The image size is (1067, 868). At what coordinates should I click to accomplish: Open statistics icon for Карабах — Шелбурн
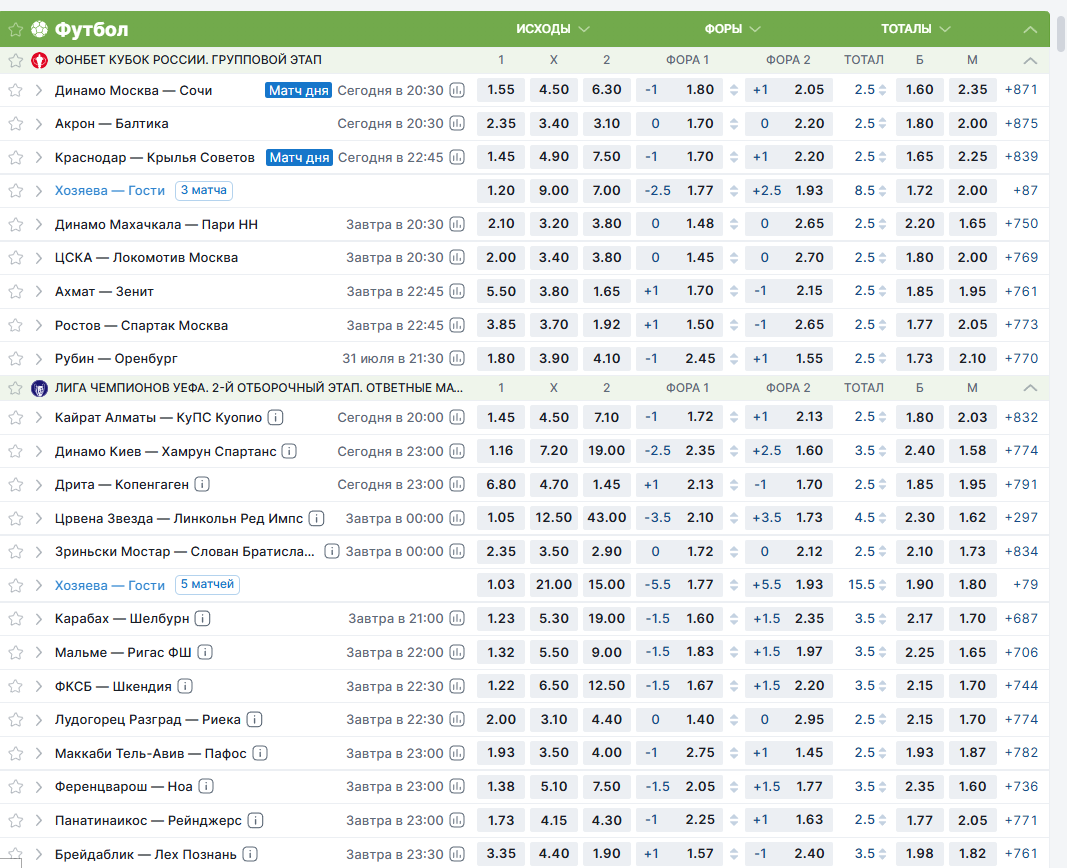click(457, 618)
